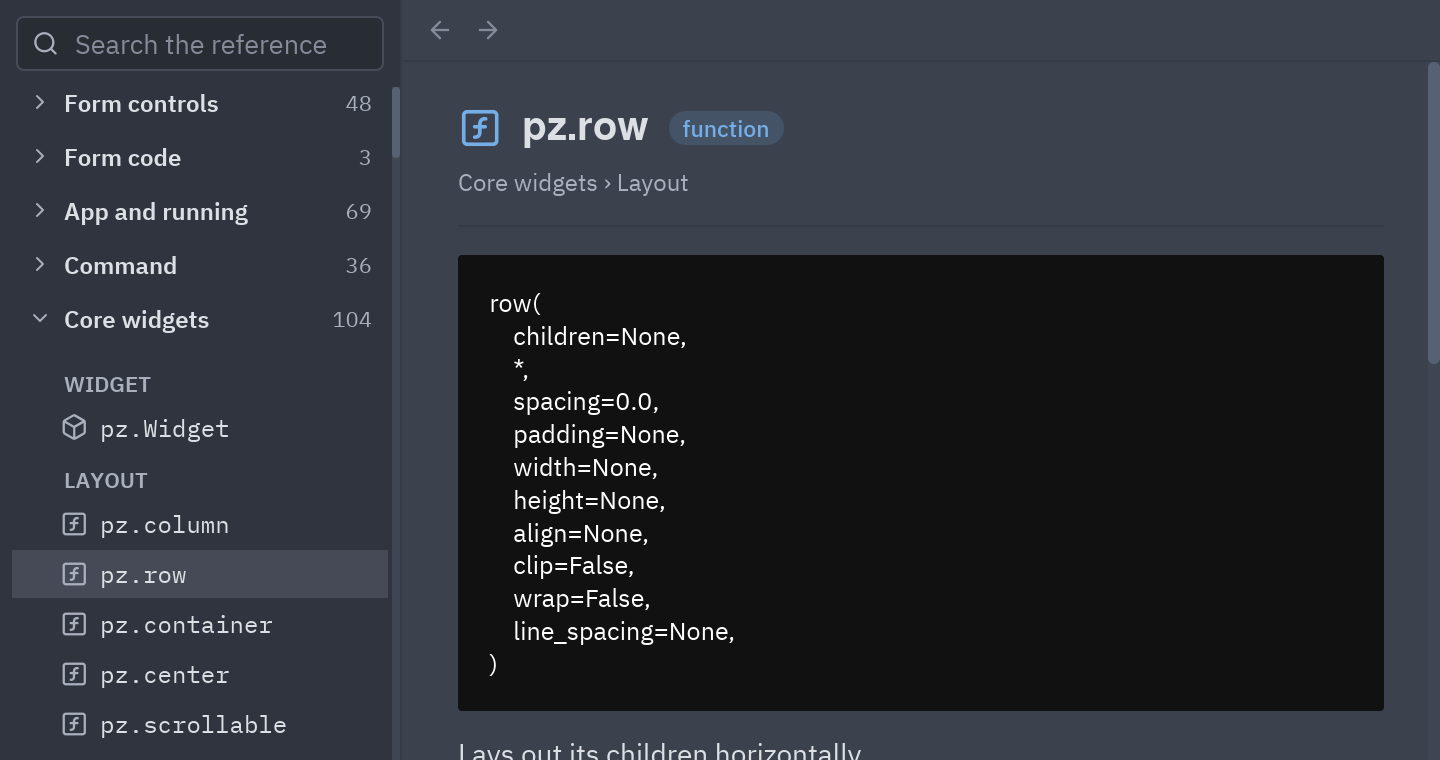Focus the Search the reference field
Viewport: 1440px width, 760px height.
tap(200, 44)
